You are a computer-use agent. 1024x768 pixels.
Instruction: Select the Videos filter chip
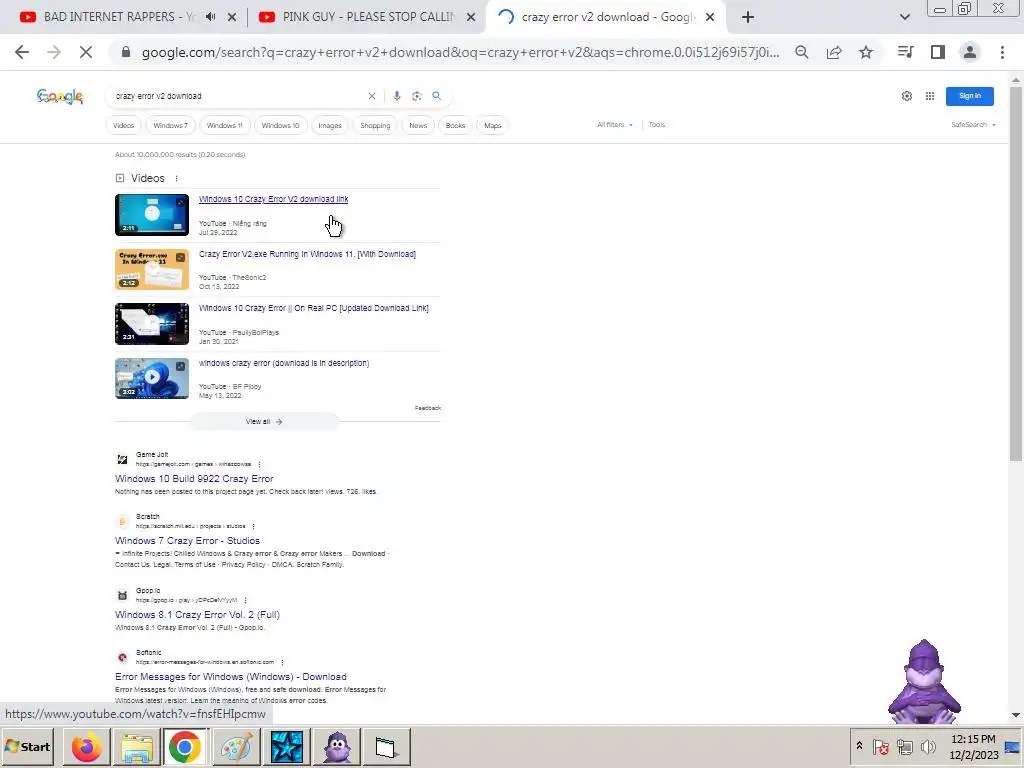(x=123, y=125)
